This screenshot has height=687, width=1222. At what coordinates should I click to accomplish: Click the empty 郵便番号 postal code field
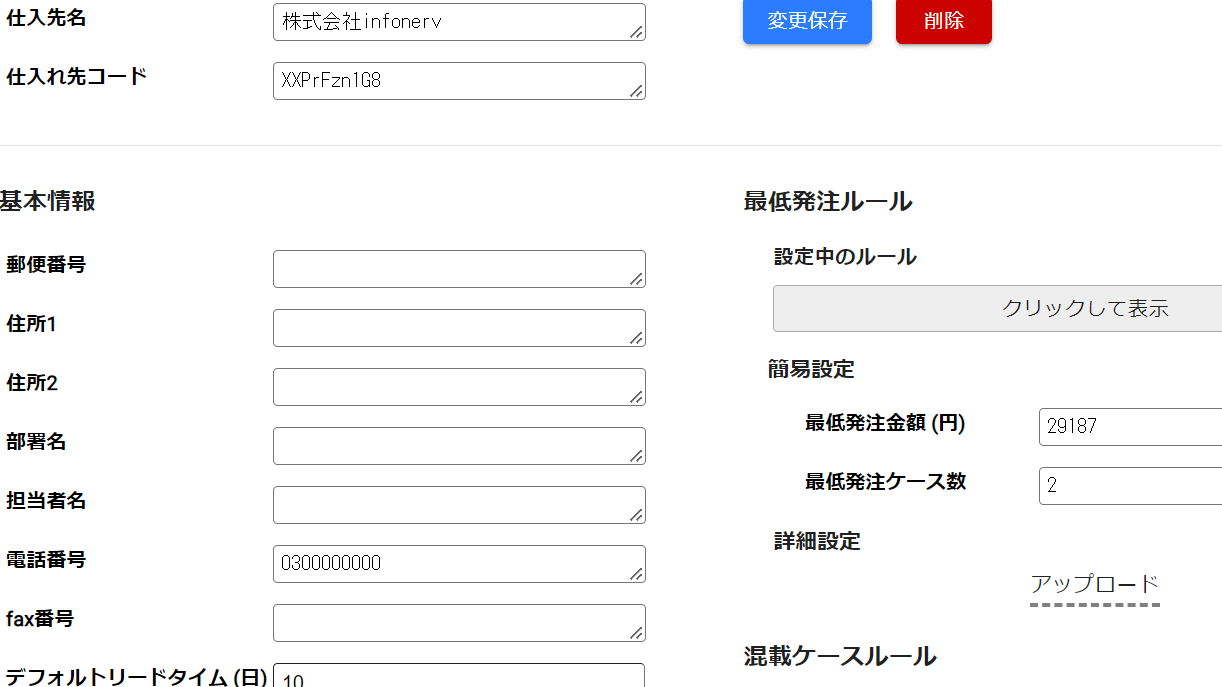click(x=459, y=268)
